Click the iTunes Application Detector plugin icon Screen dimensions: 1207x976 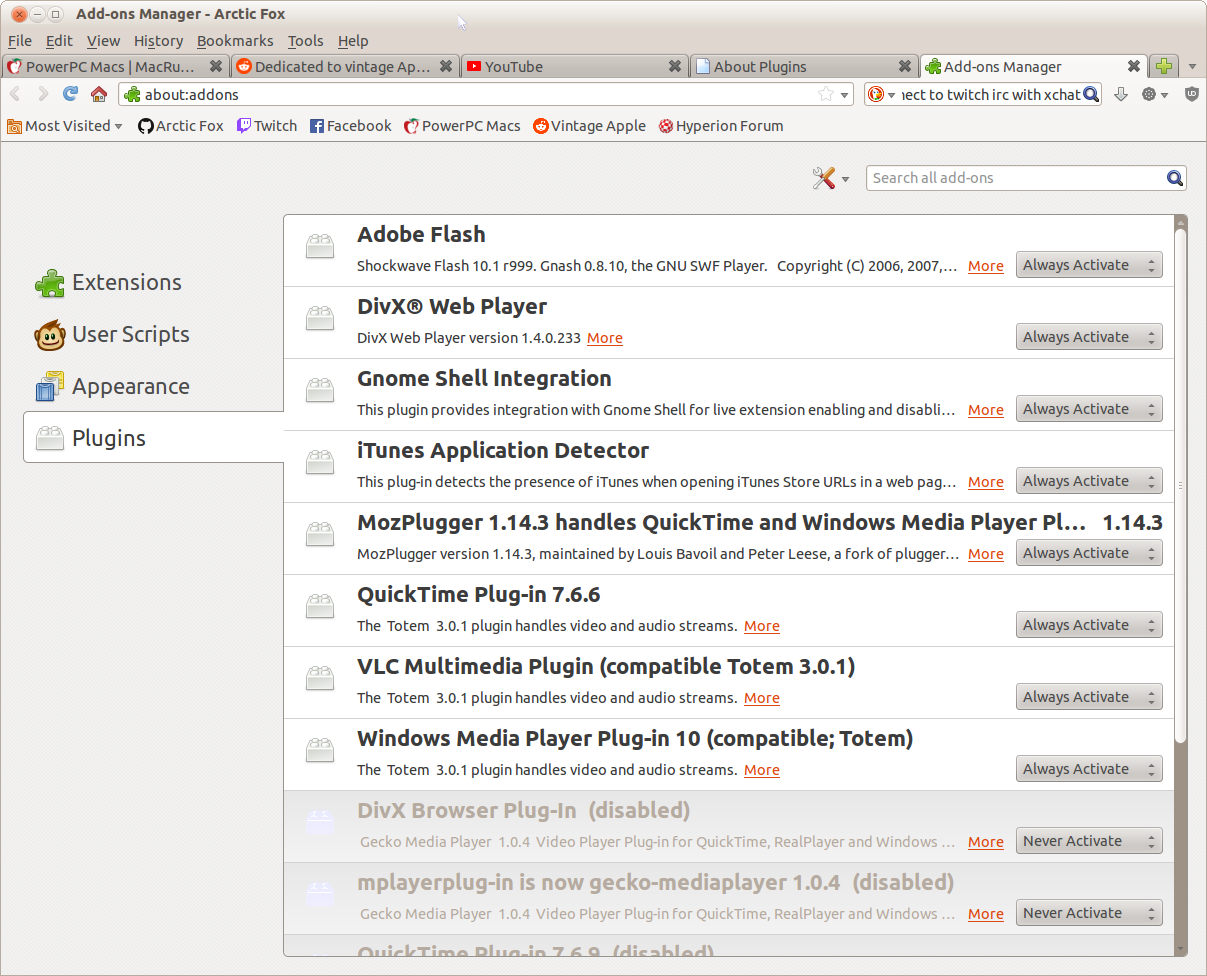click(x=320, y=462)
